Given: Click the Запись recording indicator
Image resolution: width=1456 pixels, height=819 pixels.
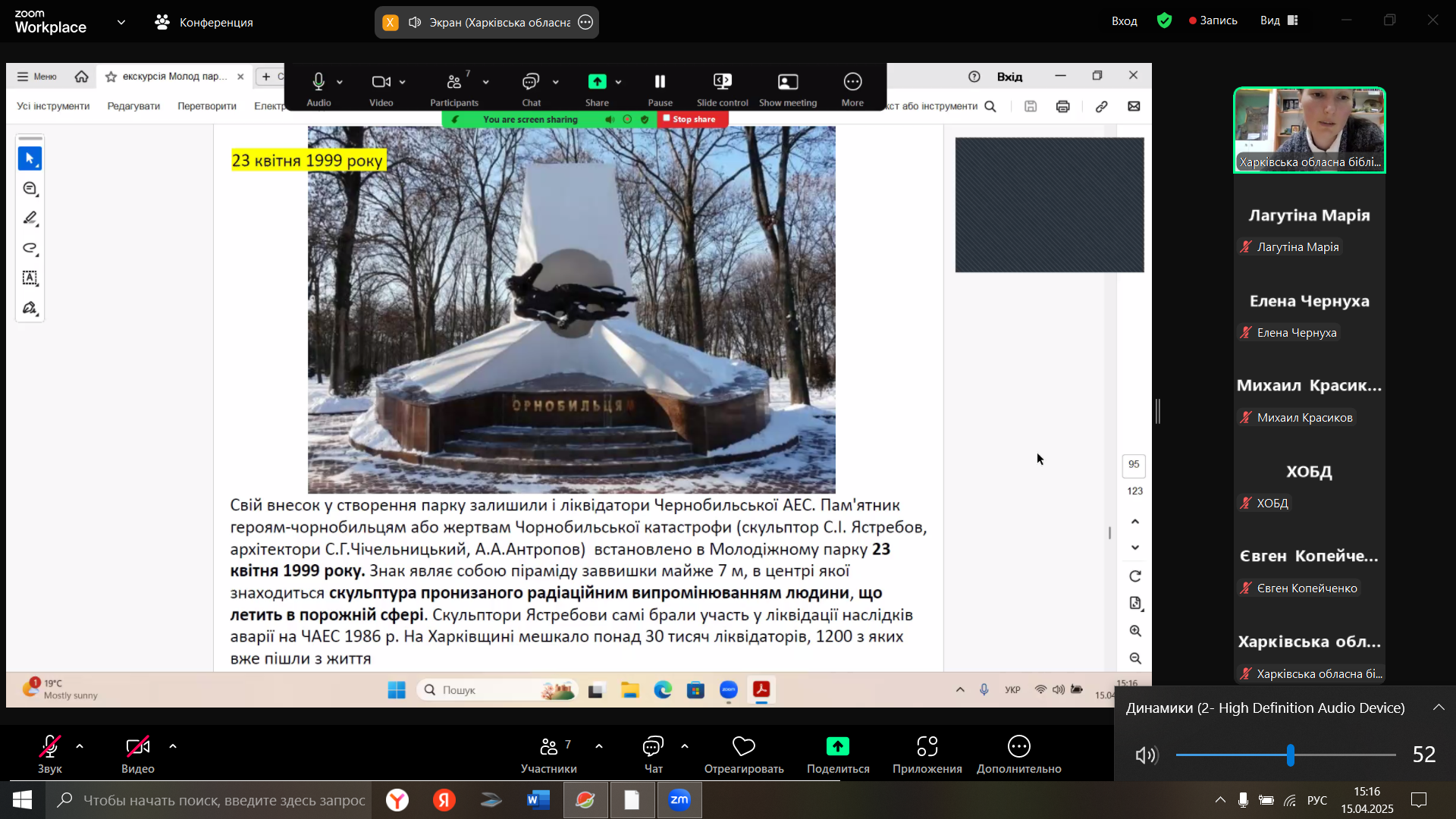Looking at the screenshot, I should pyautogui.click(x=1213, y=20).
